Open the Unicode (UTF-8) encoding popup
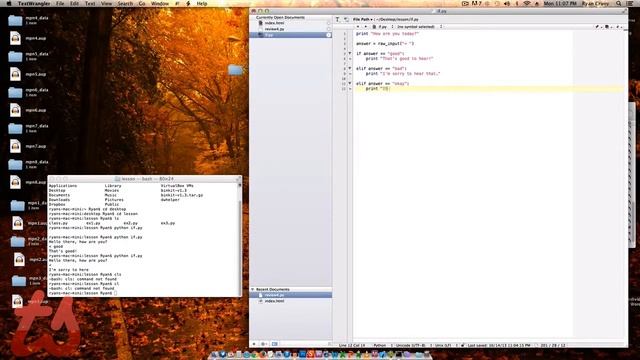640x360 pixels. point(413,345)
